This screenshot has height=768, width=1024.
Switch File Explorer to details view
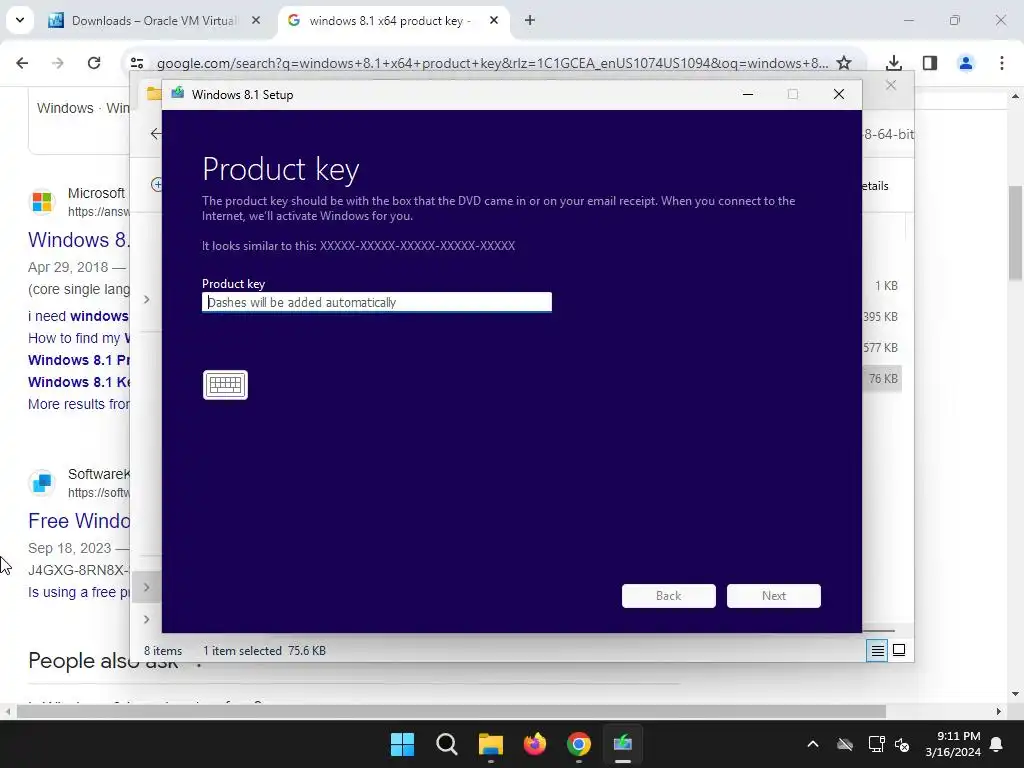pyautogui.click(x=877, y=650)
